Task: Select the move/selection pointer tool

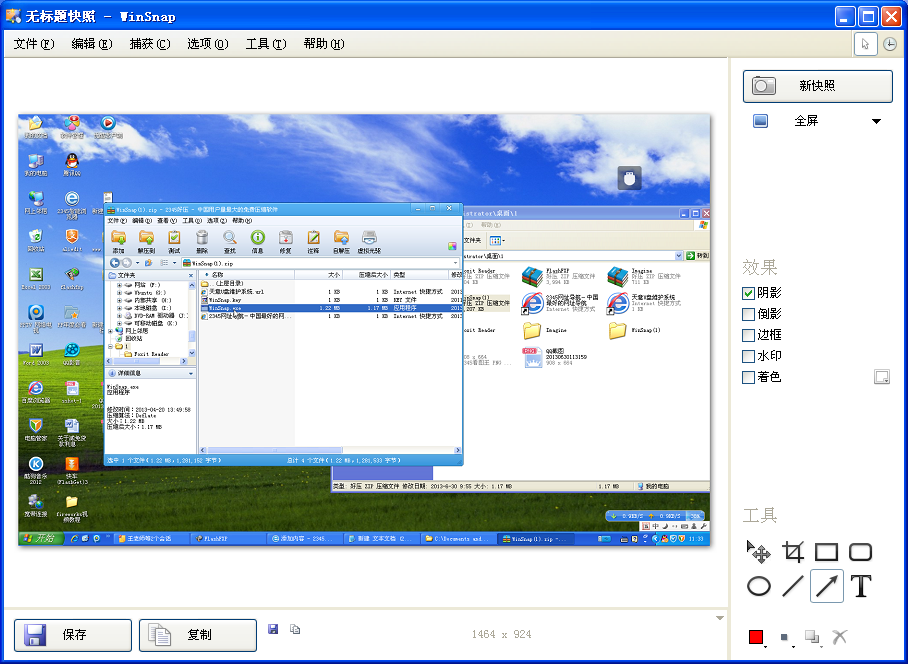Action: coord(758,552)
